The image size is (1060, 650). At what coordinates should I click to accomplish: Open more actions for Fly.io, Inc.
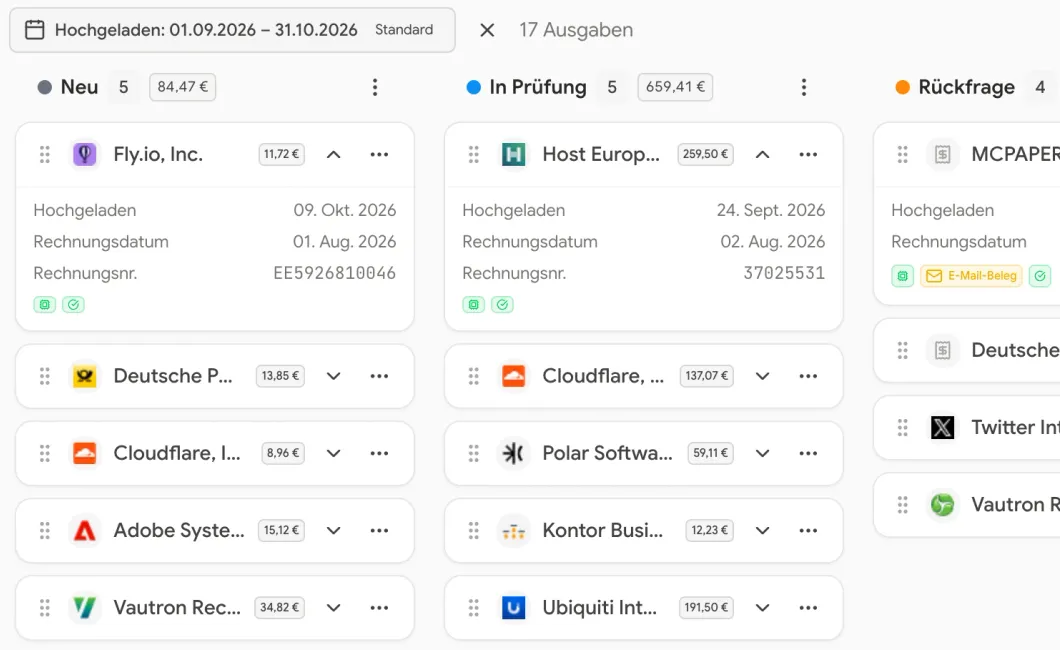(x=379, y=155)
